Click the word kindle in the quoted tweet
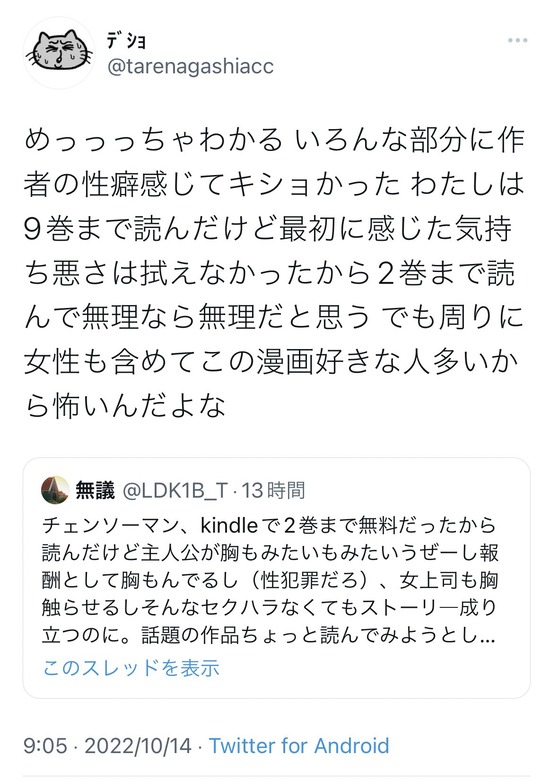550x781 pixels. pos(229,525)
